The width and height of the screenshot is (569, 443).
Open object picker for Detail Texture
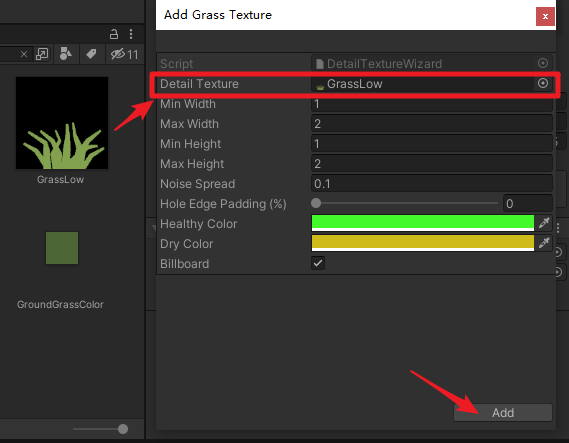(543, 83)
